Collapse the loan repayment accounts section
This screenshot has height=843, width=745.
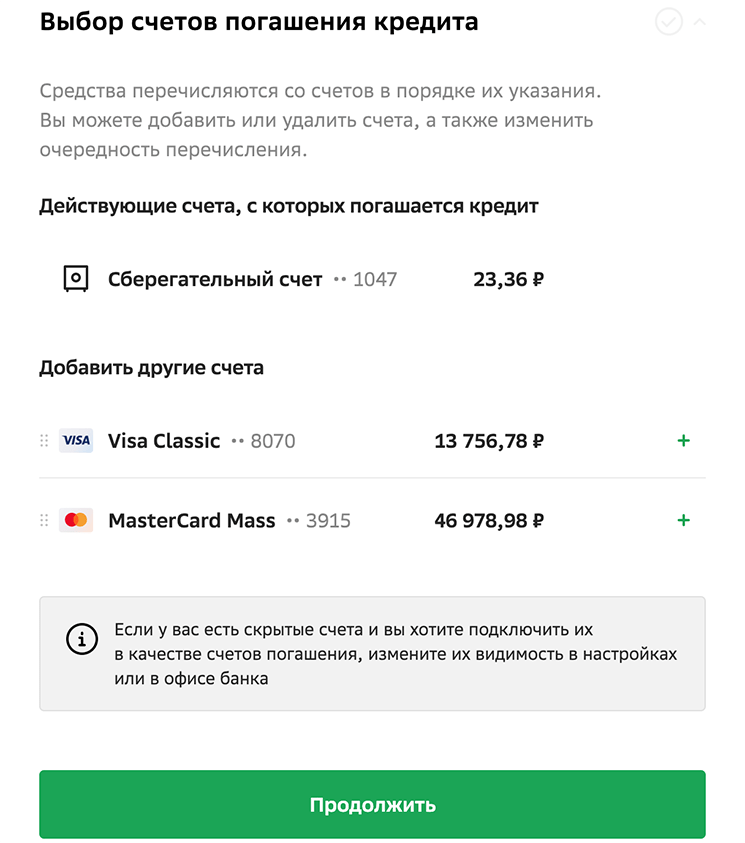click(699, 22)
